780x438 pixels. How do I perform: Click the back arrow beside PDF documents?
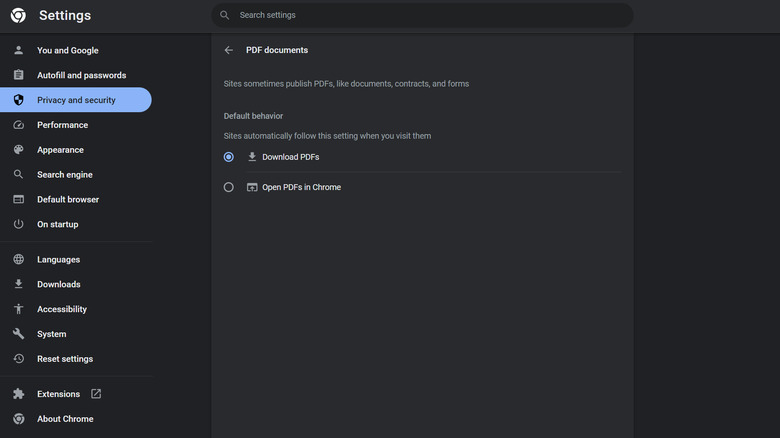[x=229, y=50]
